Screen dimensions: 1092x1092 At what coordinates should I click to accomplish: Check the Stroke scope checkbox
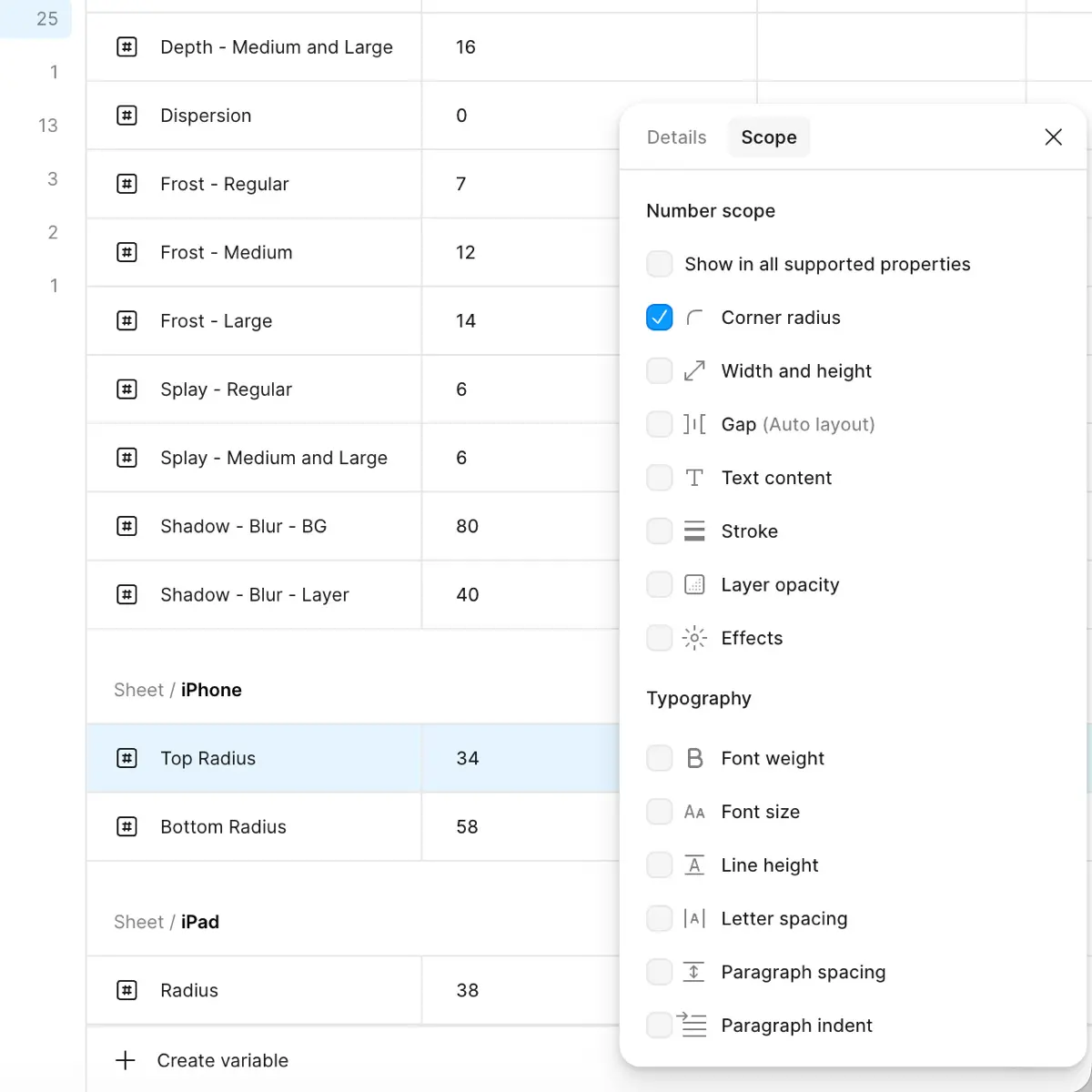tap(660, 531)
